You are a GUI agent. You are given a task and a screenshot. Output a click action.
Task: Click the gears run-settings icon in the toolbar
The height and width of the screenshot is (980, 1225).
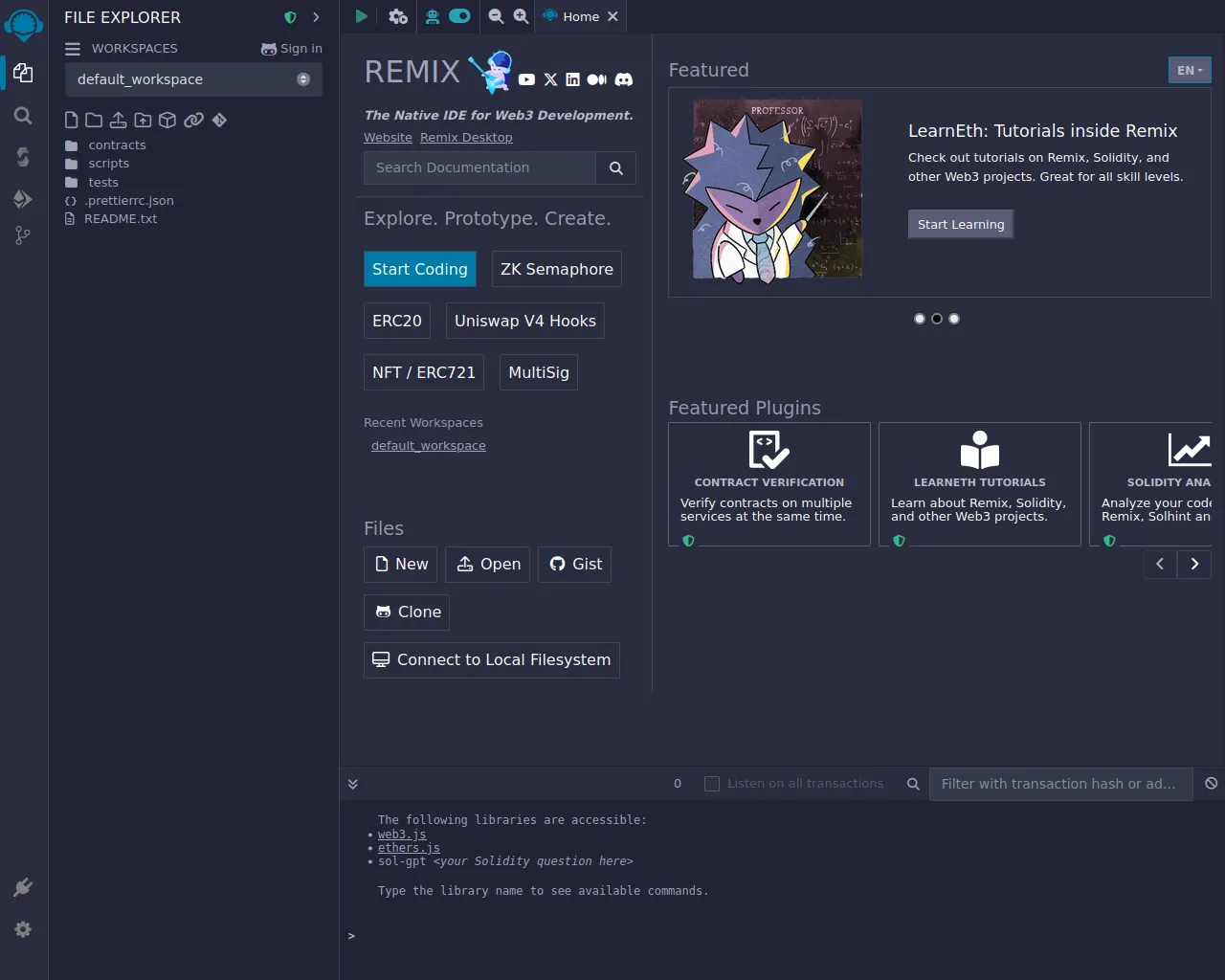(398, 16)
